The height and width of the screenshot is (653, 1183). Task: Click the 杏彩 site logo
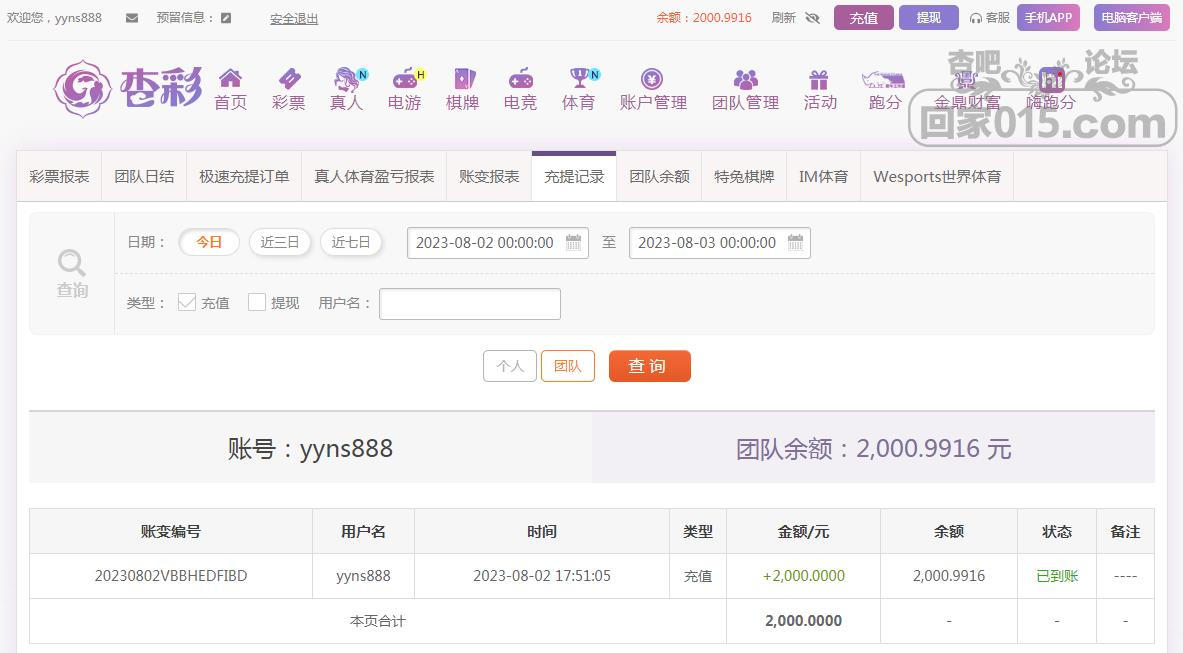coord(128,88)
